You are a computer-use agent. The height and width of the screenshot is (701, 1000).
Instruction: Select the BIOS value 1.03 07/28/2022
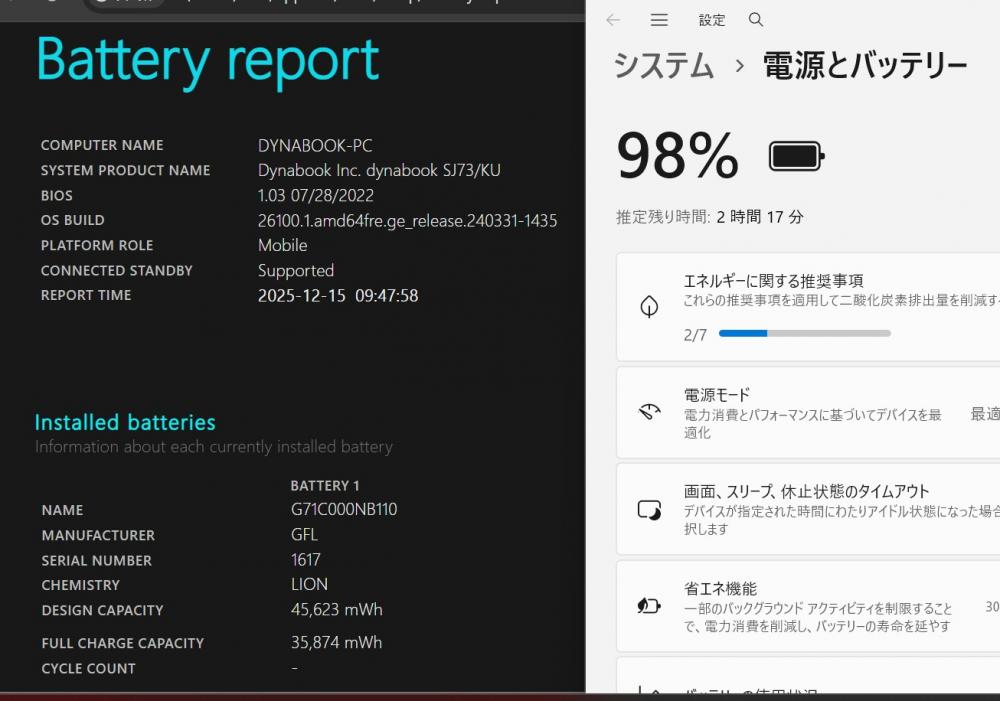(316, 195)
